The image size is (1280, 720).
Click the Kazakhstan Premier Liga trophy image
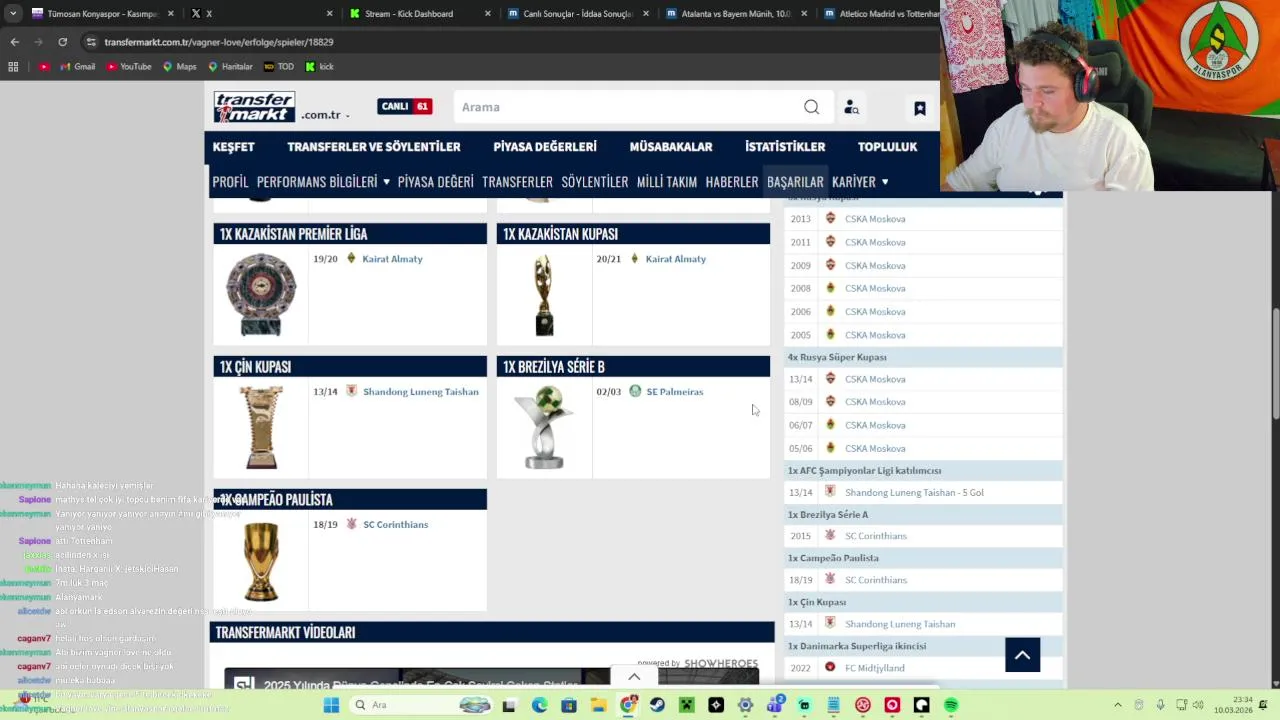(261, 293)
